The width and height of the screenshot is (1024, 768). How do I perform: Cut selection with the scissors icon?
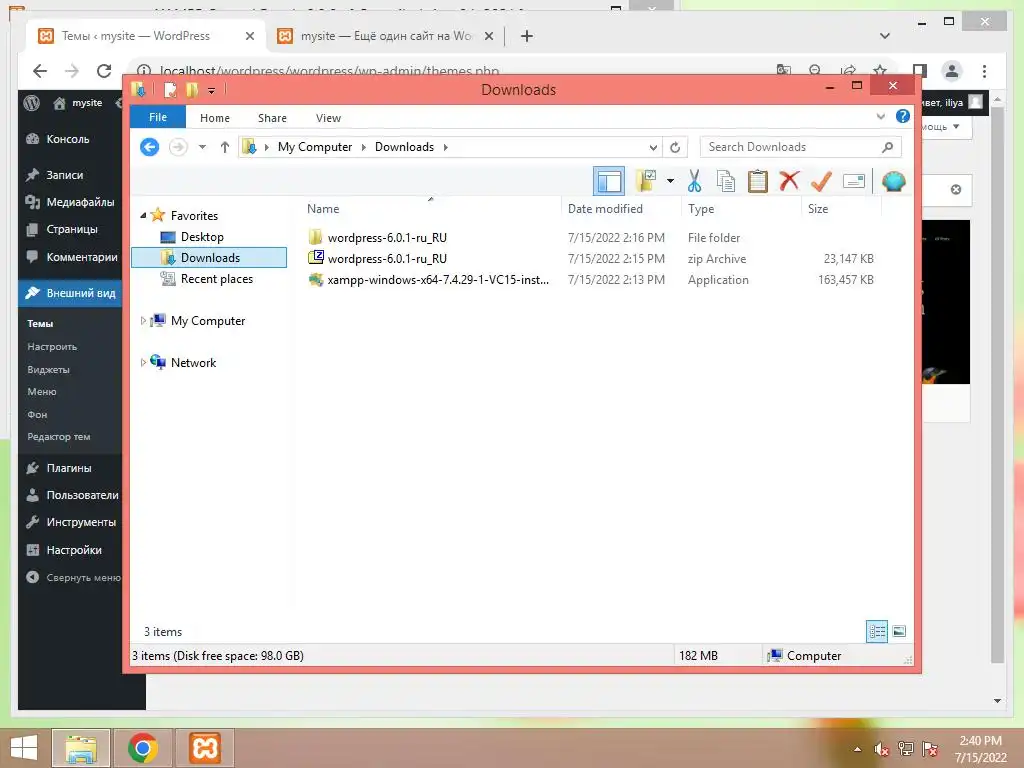point(694,181)
